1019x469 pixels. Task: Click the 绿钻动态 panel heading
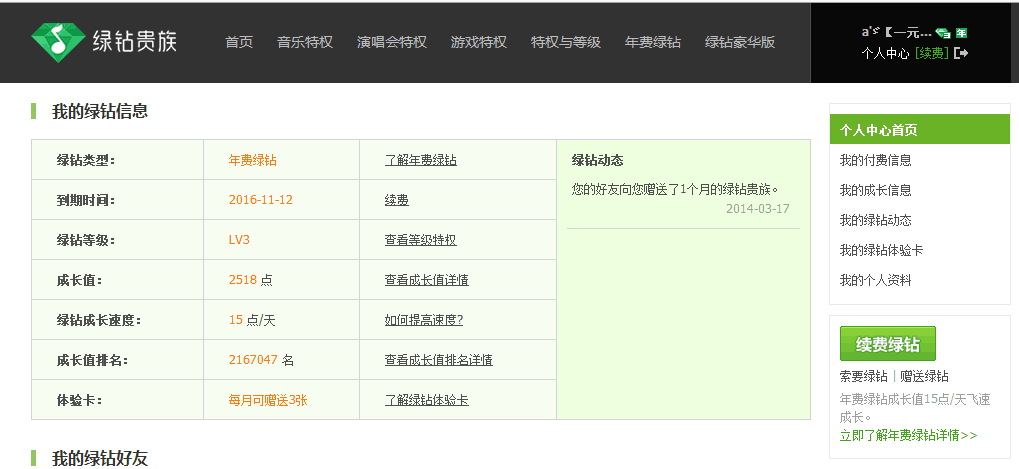[x=598, y=160]
